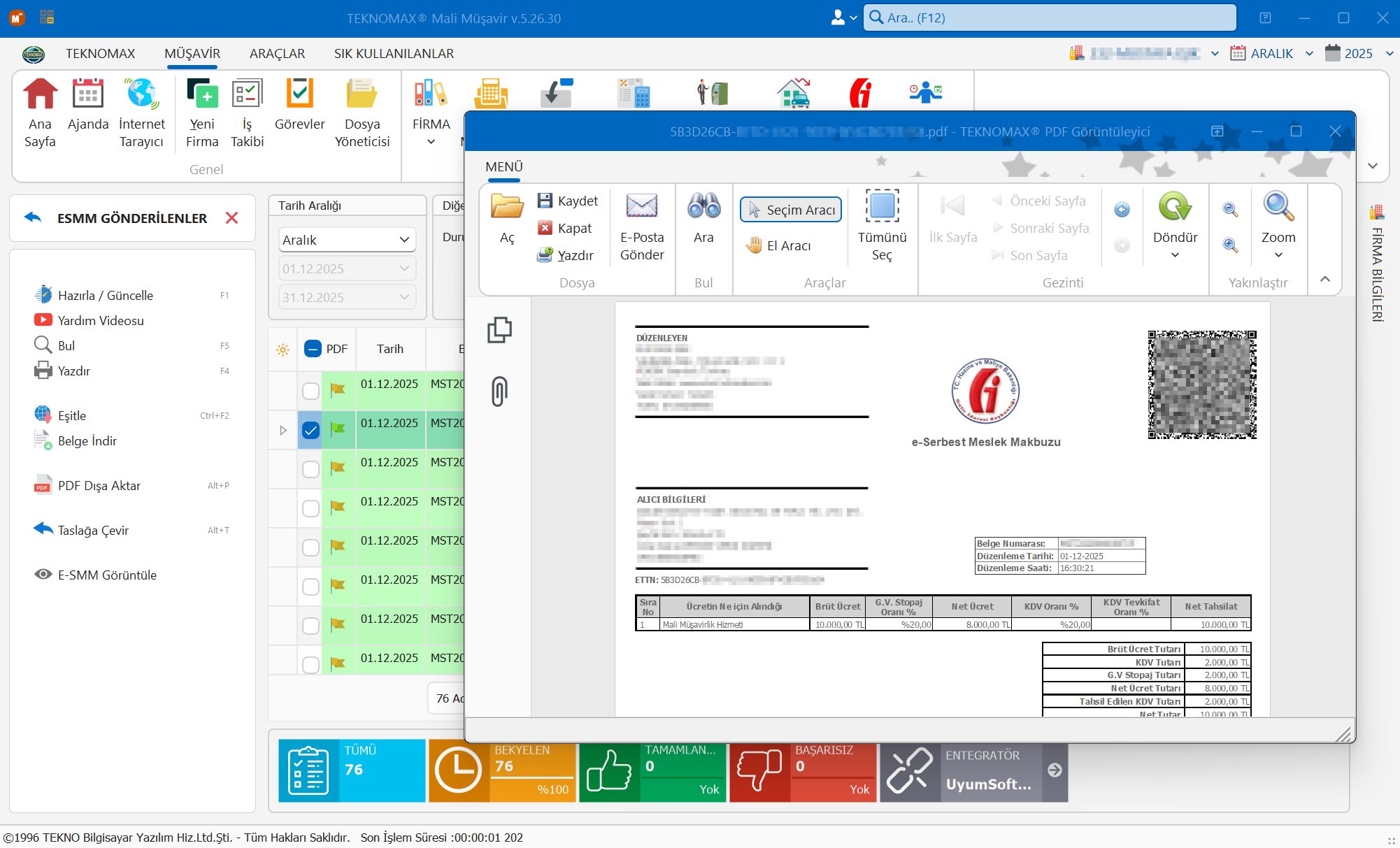The height and width of the screenshot is (848, 1400).
Task: Go back with the blue left-arrow navigation icon
Action: coord(1122,210)
